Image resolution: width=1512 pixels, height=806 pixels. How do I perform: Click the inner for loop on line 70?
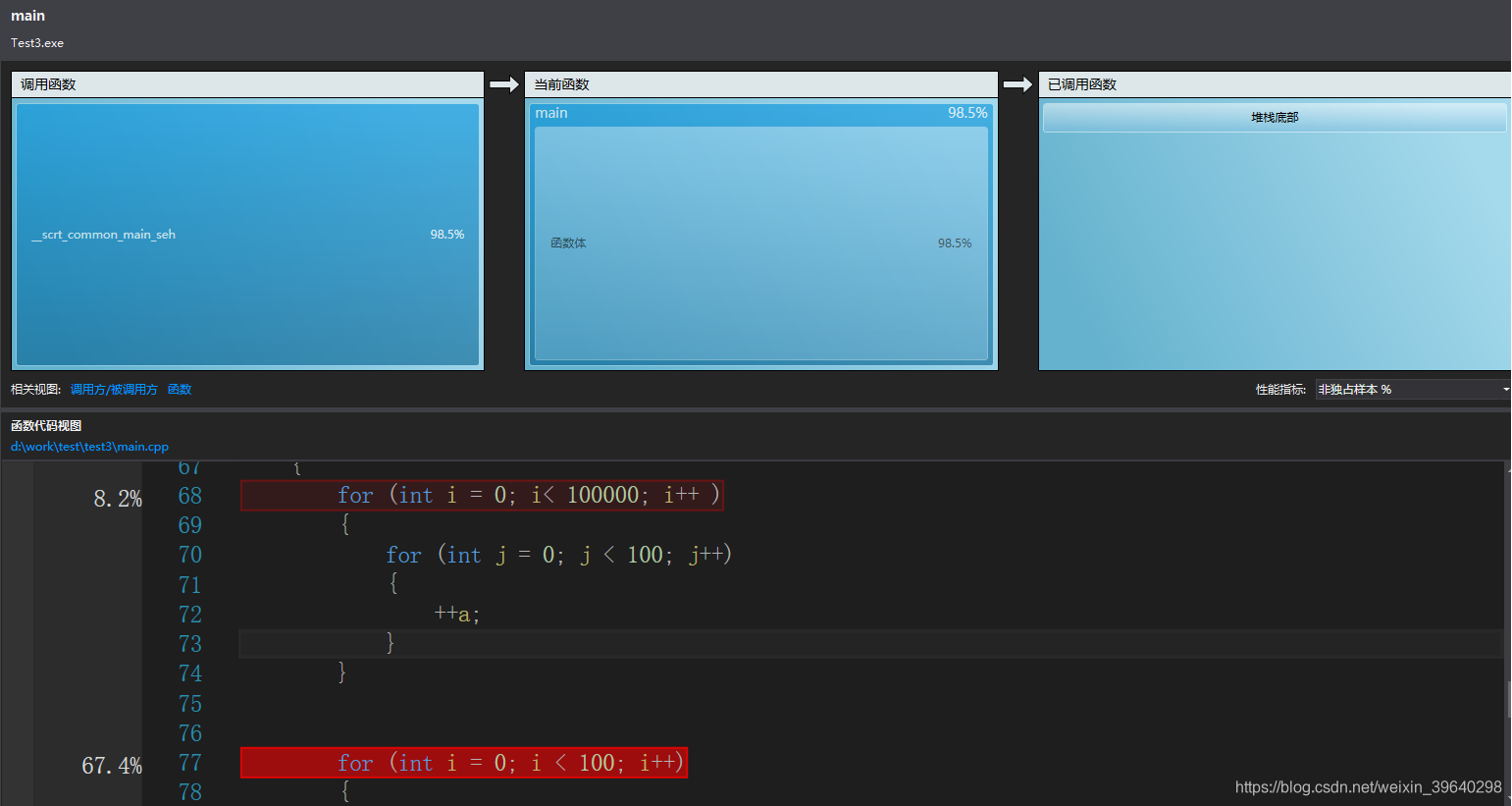pos(558,556)
